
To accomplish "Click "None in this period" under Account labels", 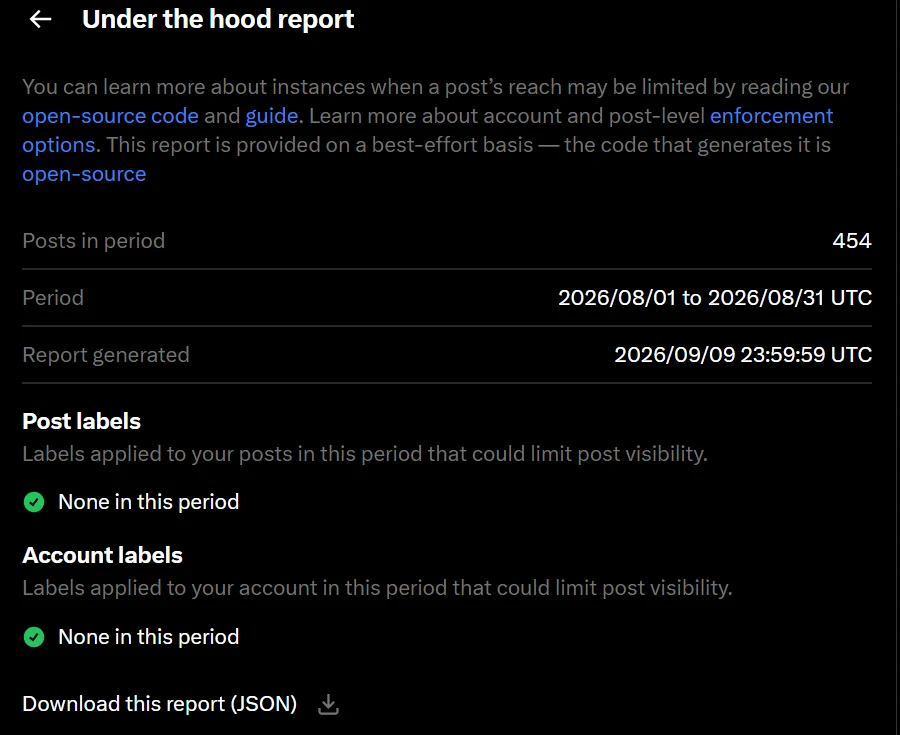I will click(x=149, y=637).
